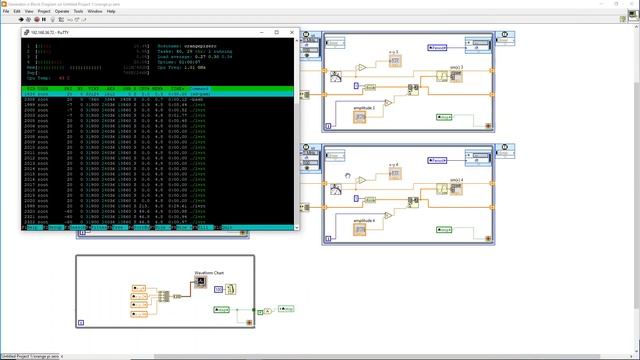Open the Project menu

44,11
